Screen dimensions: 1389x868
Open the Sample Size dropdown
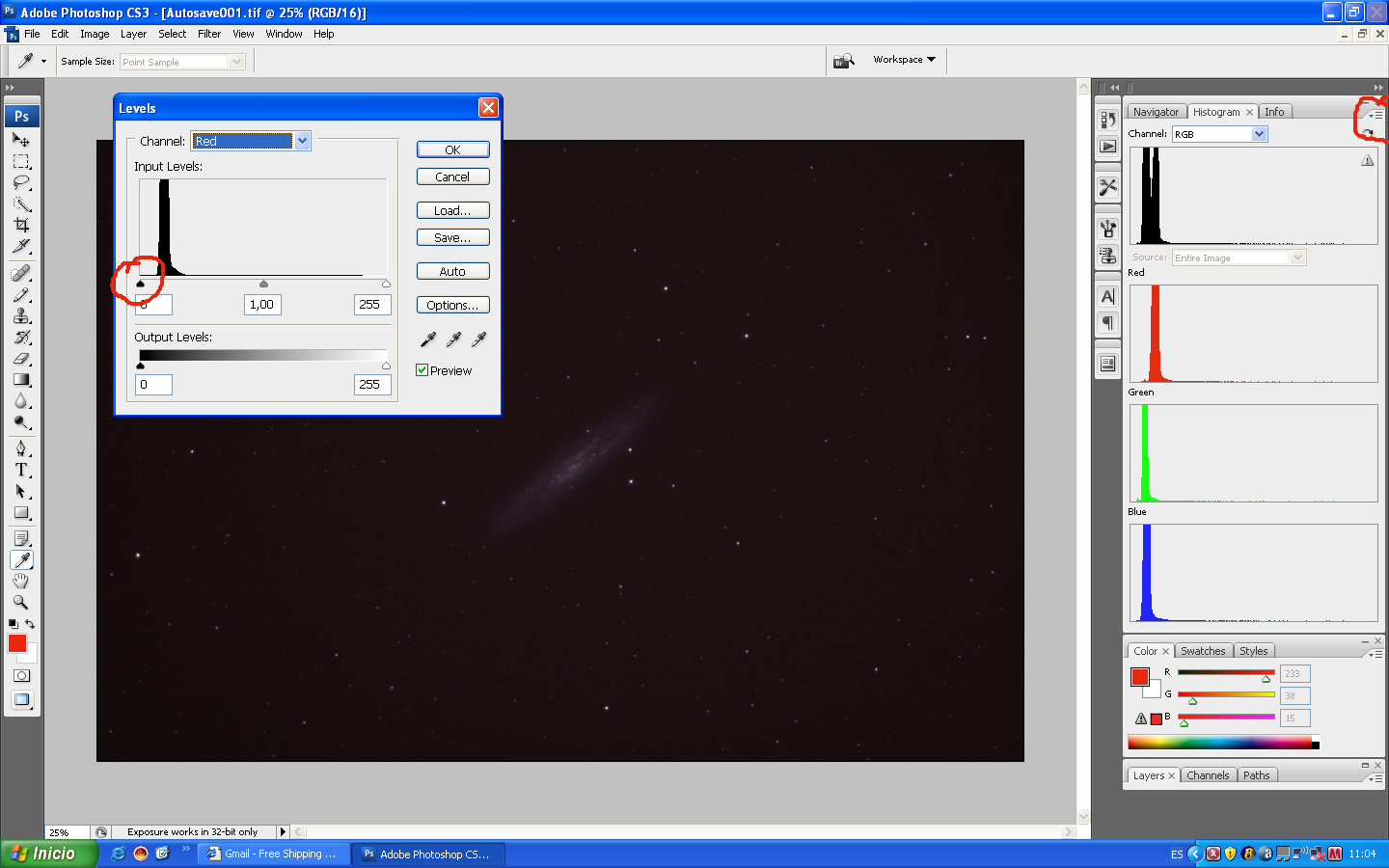[x=236, y=62]
